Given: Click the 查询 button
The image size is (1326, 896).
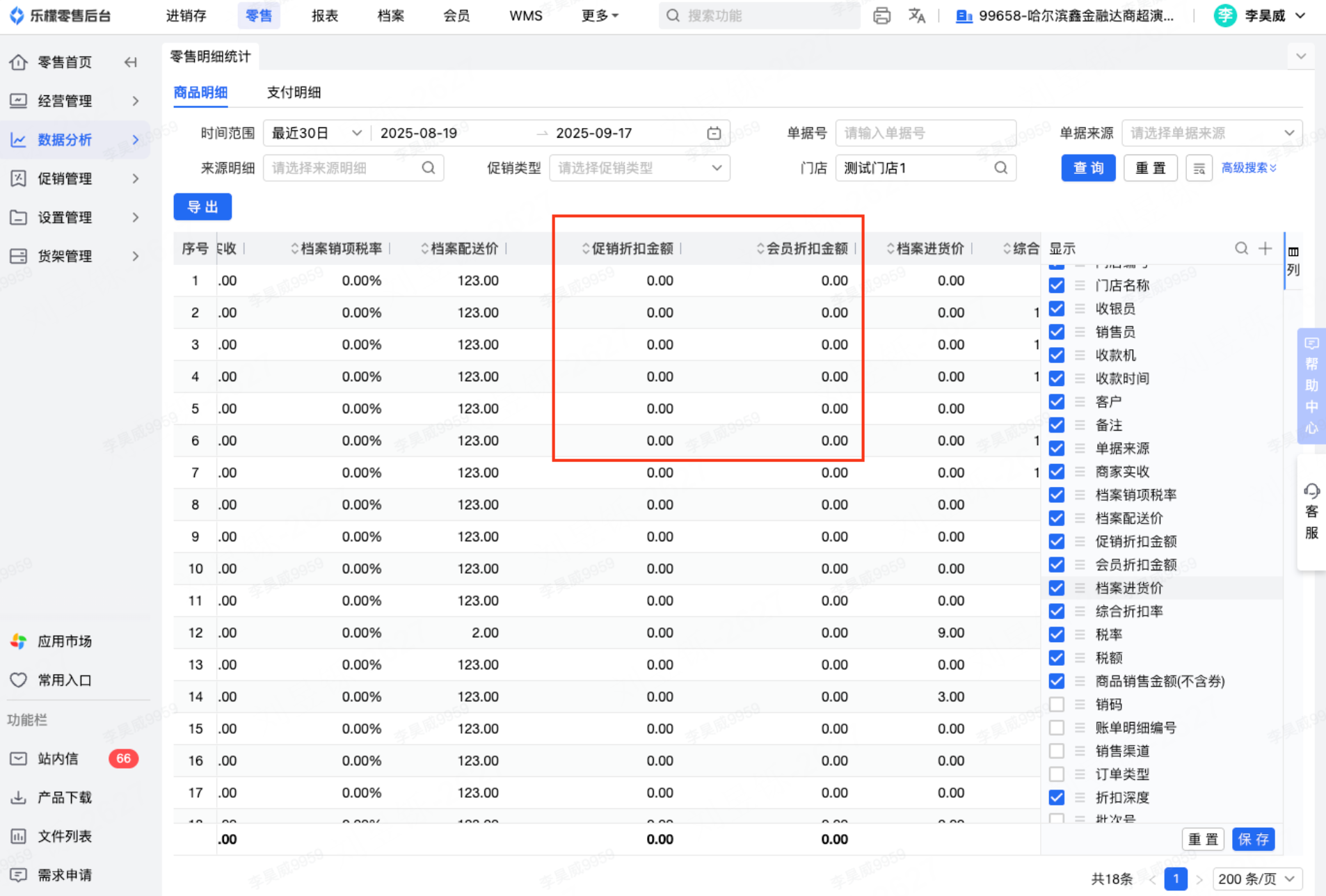Looking at the screenshot, I should pos(1087,168).
